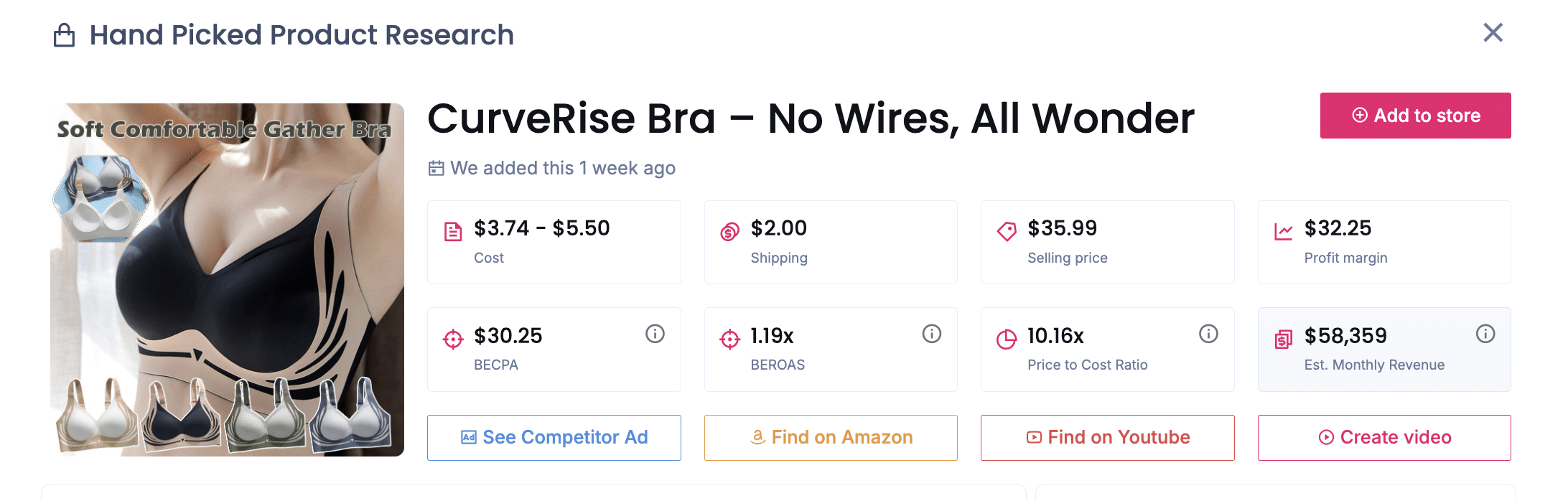Click the document icon next to Cost
This screenshot has width=1568, height=501.
[x=453, y=232]
